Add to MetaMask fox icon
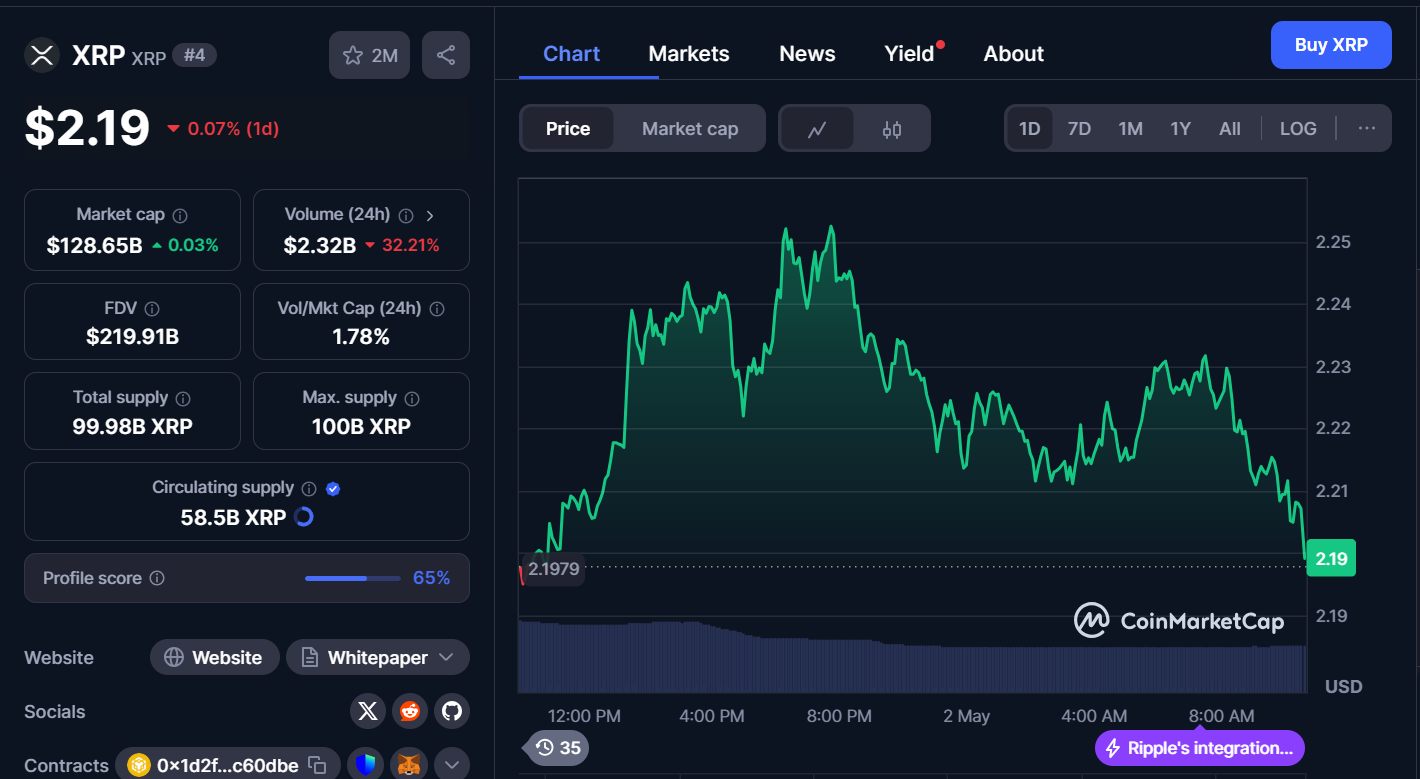This screenshot has height=779, width=1420. coord(410,765)
